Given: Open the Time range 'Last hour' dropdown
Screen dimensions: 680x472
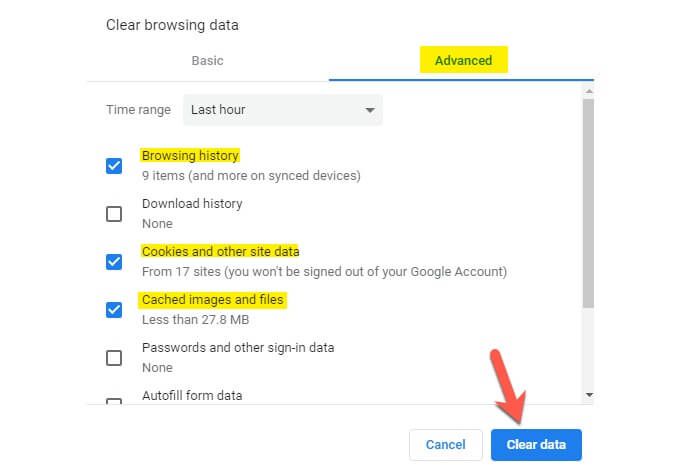Looking at the screenshot, I should [282, 110].
